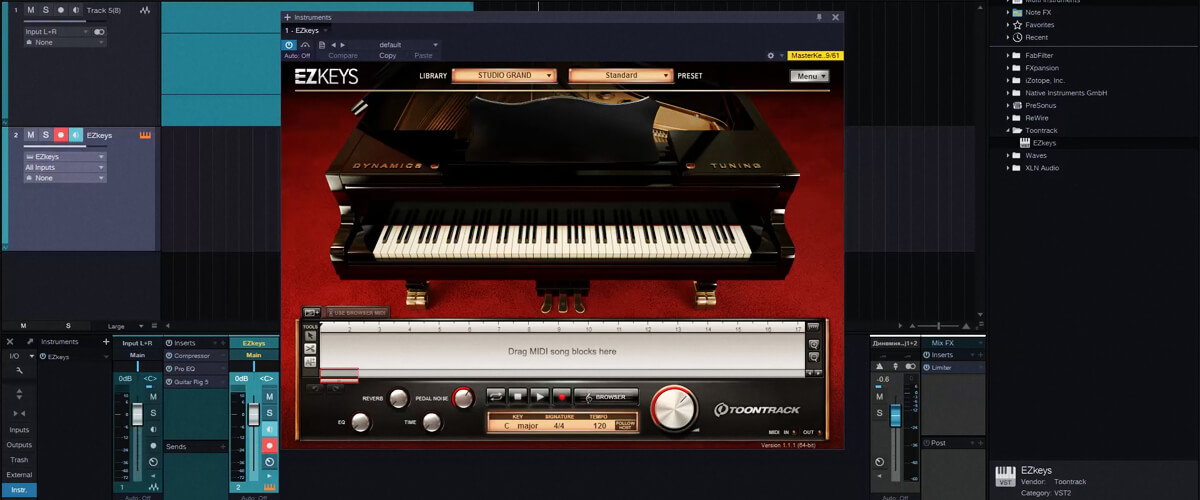
Task: Open plugin settings gear icon
Action: (771, 56)
